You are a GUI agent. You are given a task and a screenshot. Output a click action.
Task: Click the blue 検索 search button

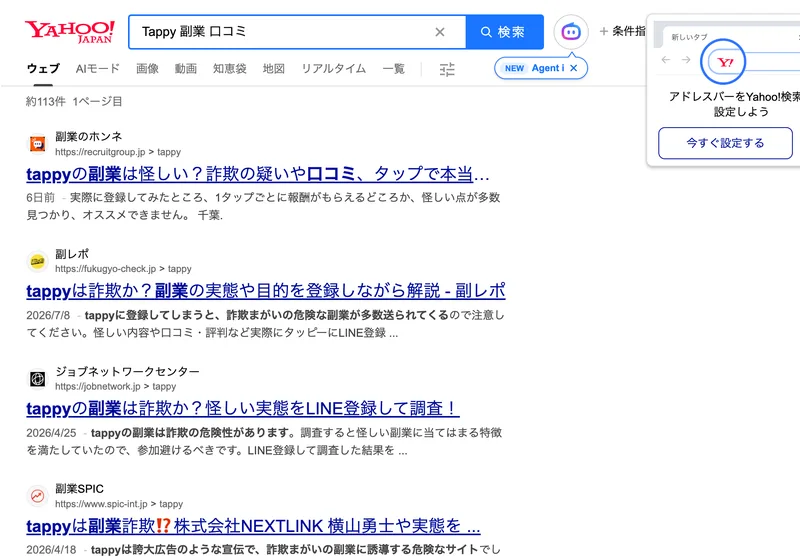click(x=504, y=32)
